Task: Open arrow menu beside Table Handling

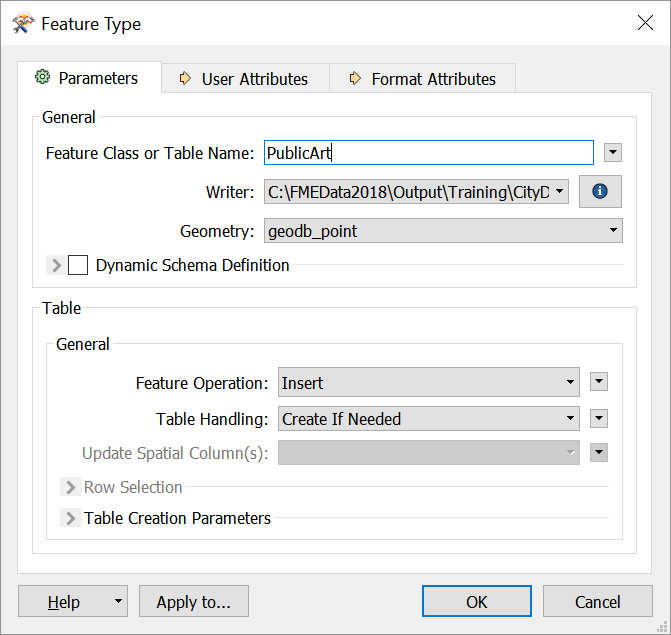Action: tap(599, 418)
